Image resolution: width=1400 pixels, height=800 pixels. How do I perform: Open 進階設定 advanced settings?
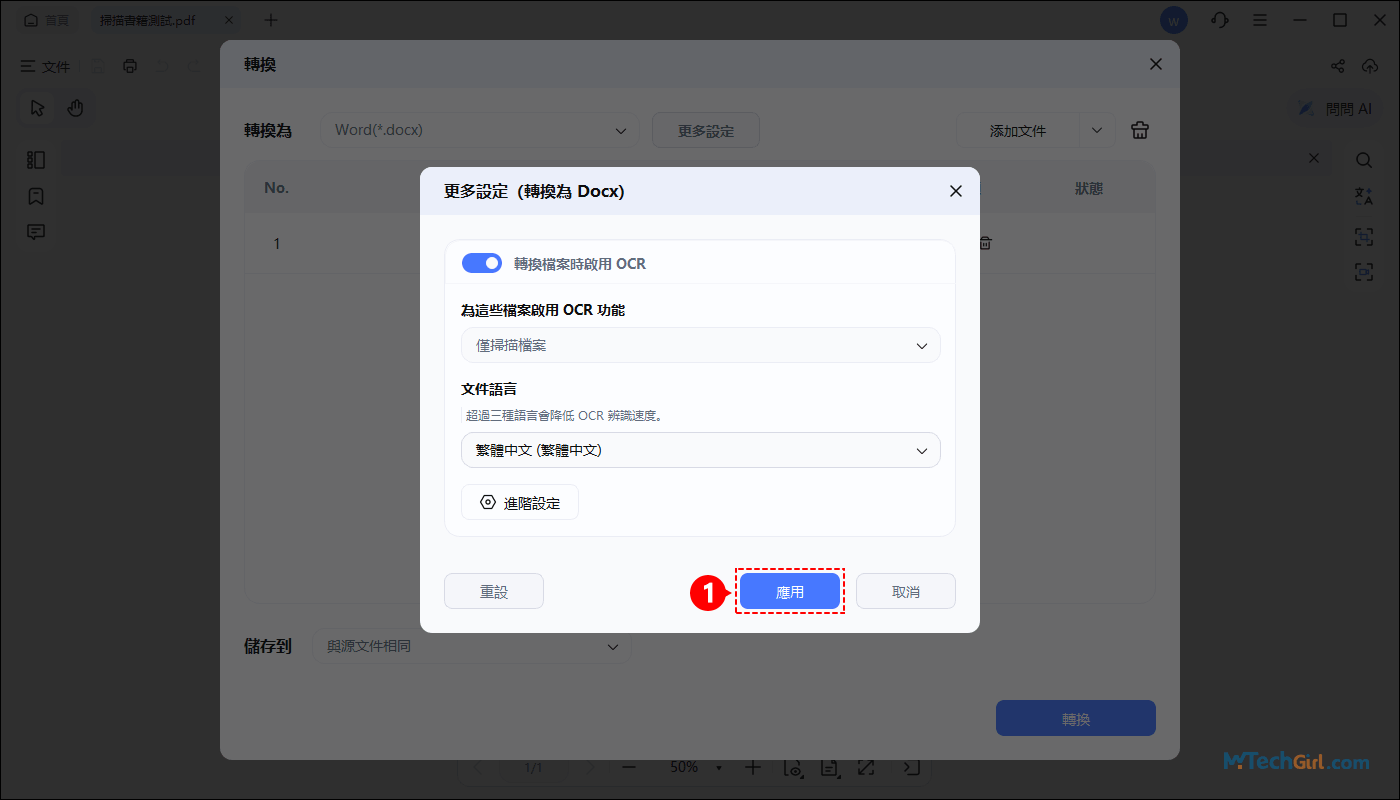520,502
